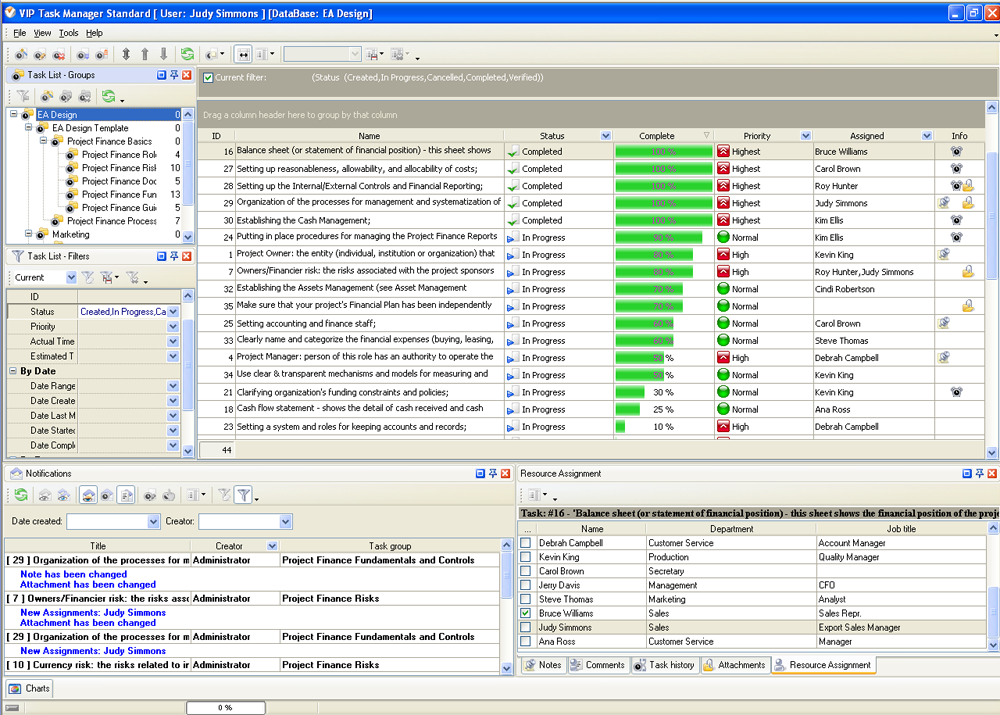Uncheck the Current filter checkbox
The image size is (1000, 715).
click(x=208, y=78)
